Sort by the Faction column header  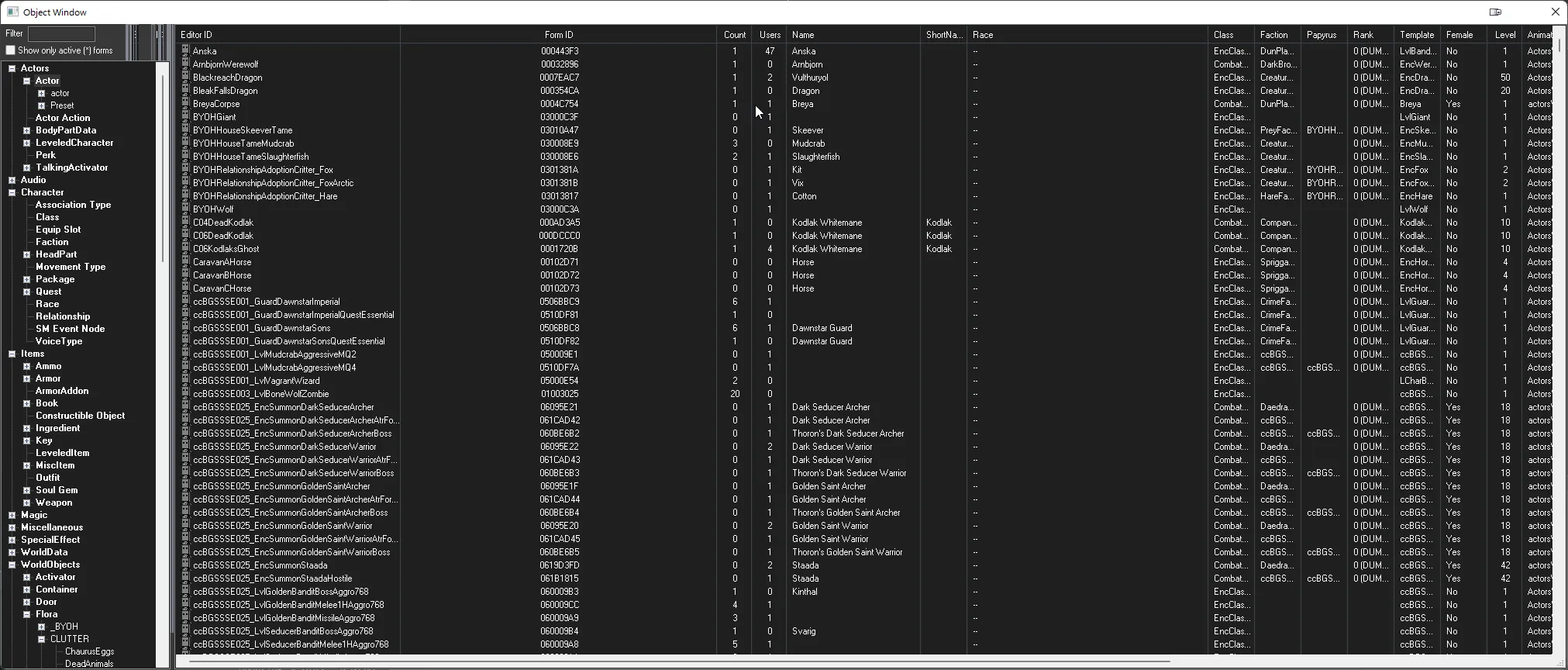[x=1277, y=35]
